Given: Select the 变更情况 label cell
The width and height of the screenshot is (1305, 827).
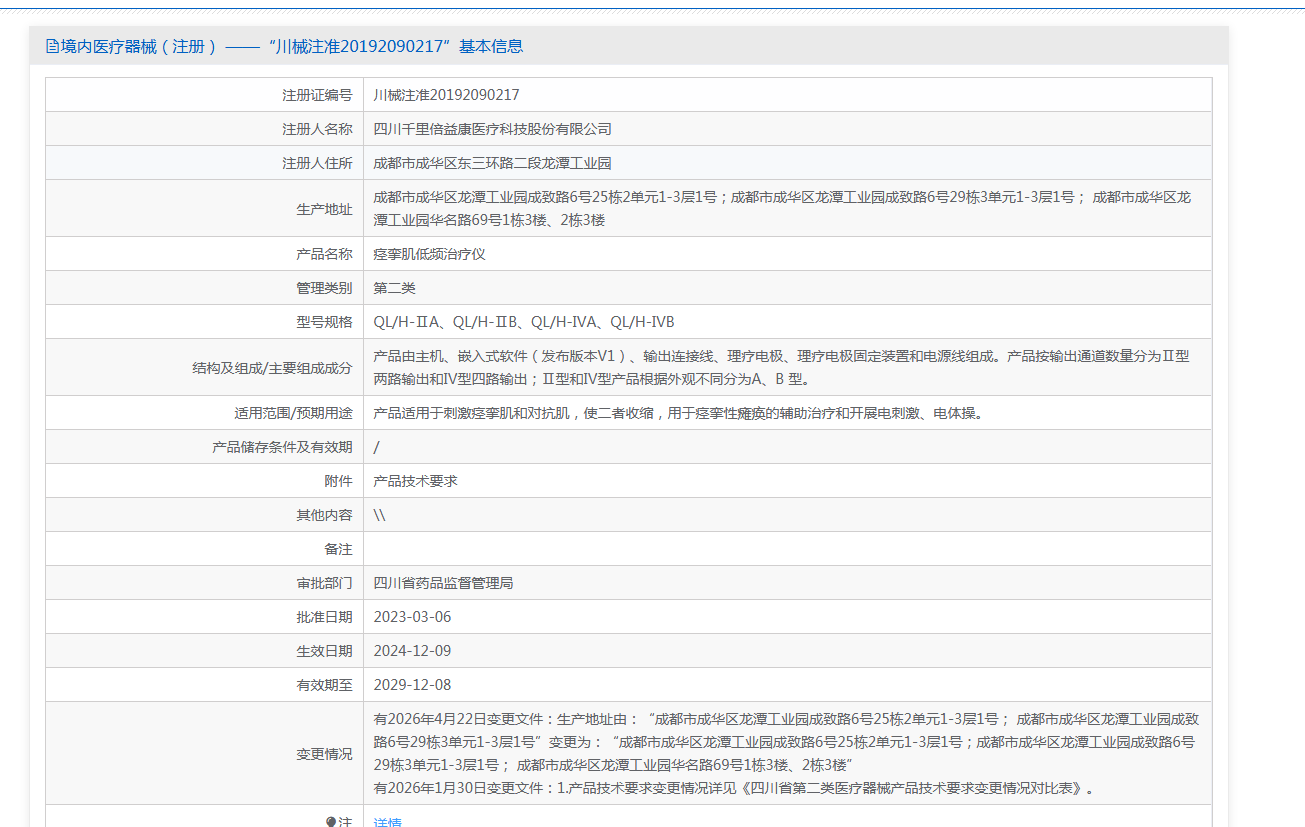Looking at the screenshot, I should 204,754.
